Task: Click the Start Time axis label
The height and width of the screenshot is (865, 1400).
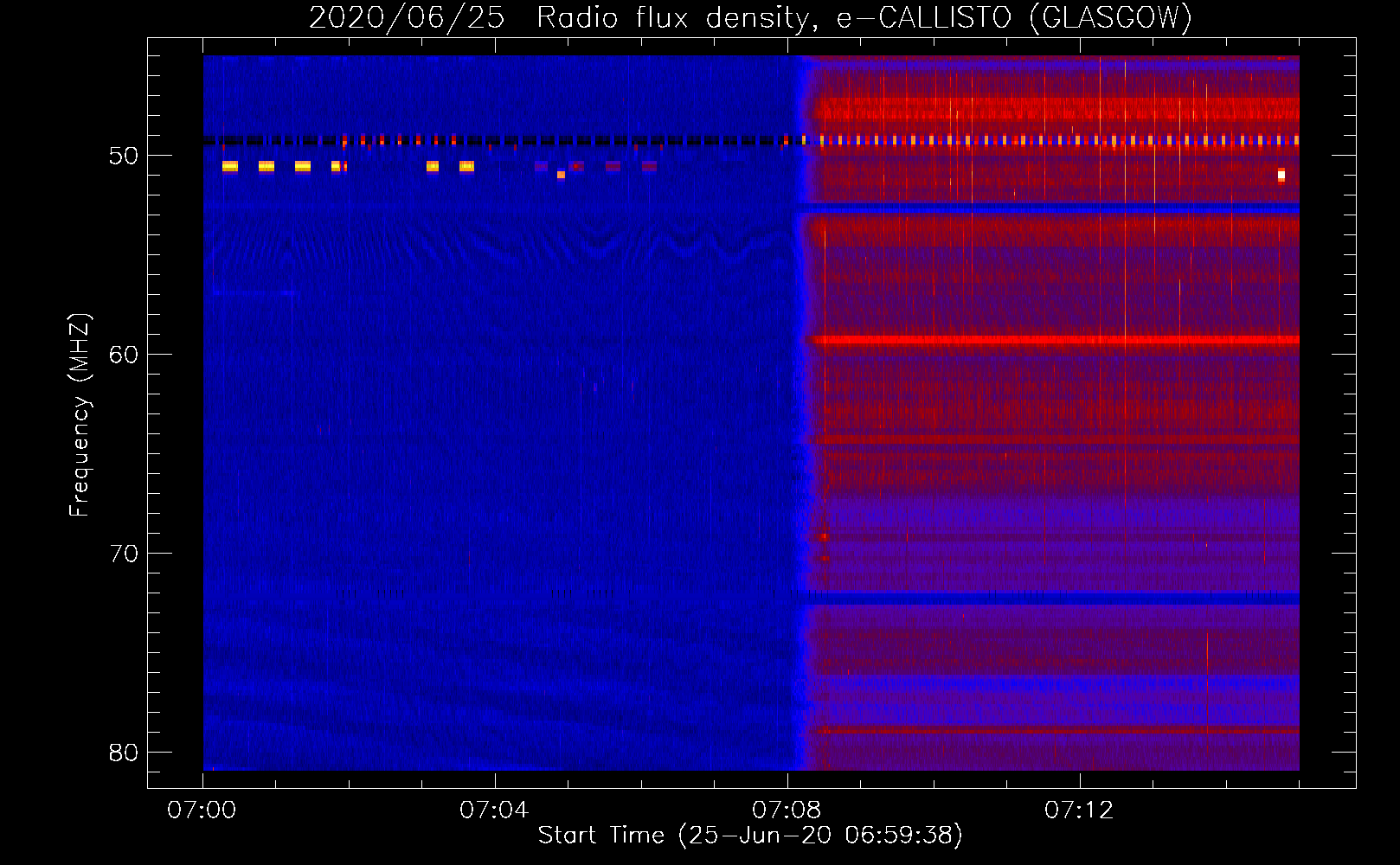Action: [x=750, y=836]
